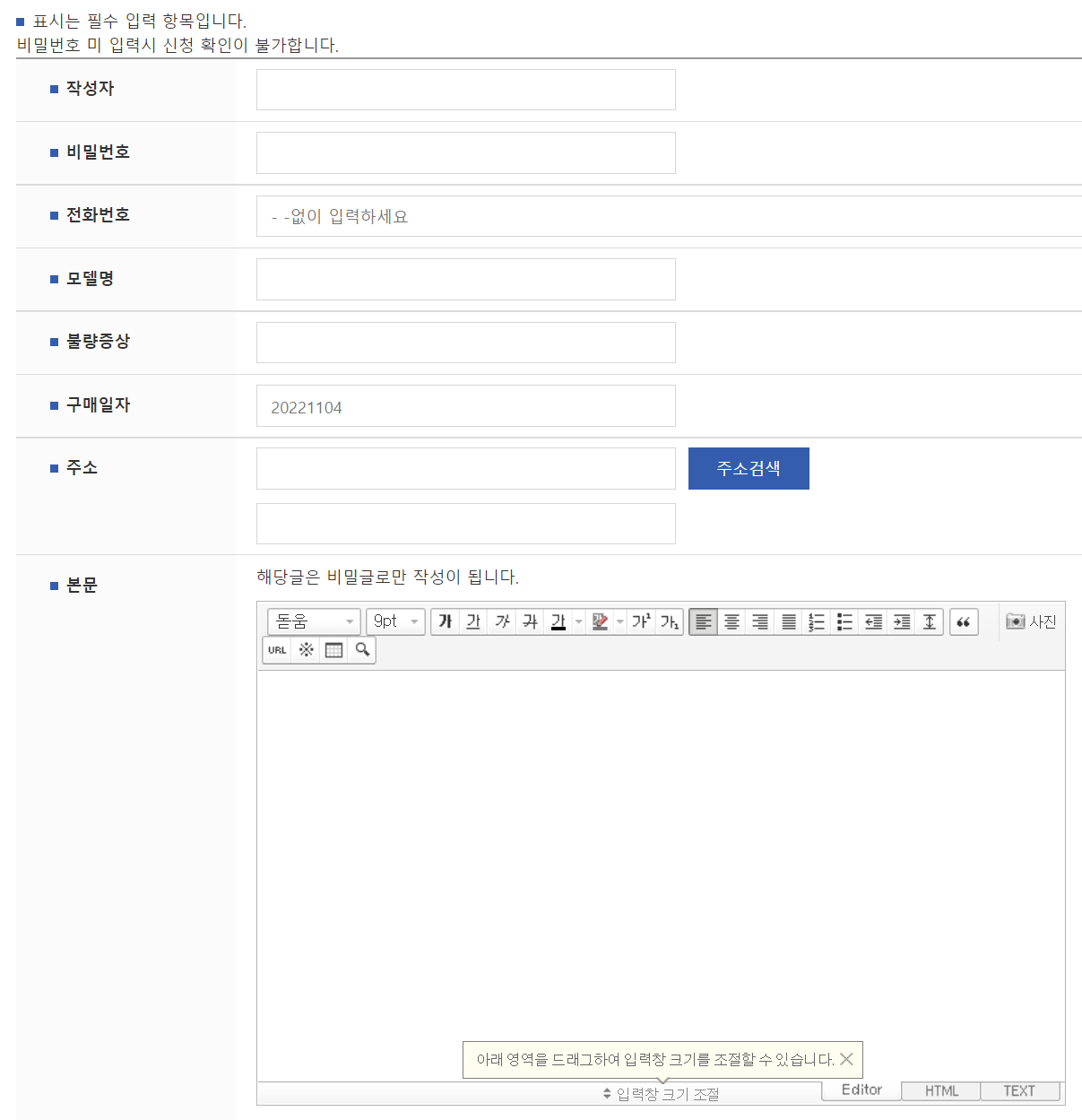Click the superscript formatting icon
Viewport: 1082px width, 1120px height.
pos(639,621)
